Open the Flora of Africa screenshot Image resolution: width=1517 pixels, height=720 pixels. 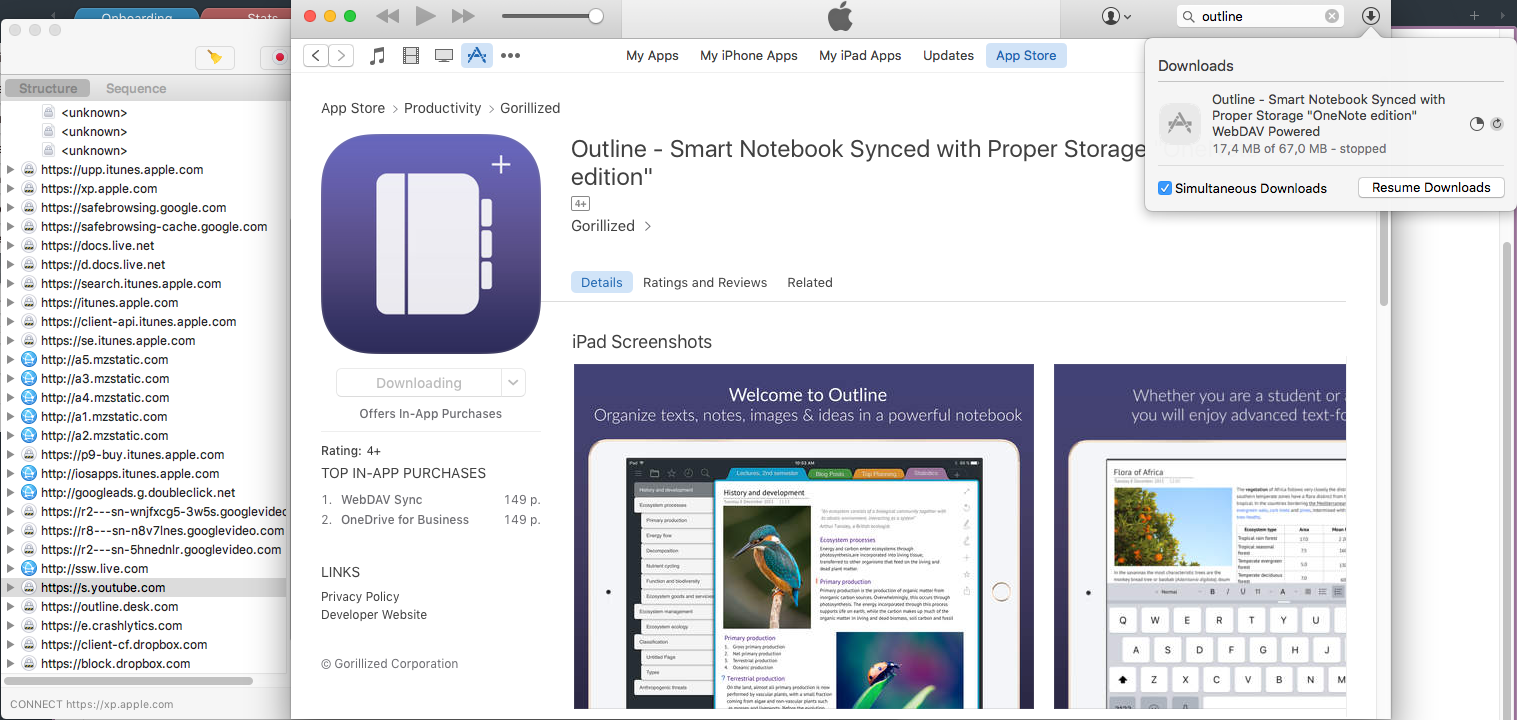pos(1200,537)
